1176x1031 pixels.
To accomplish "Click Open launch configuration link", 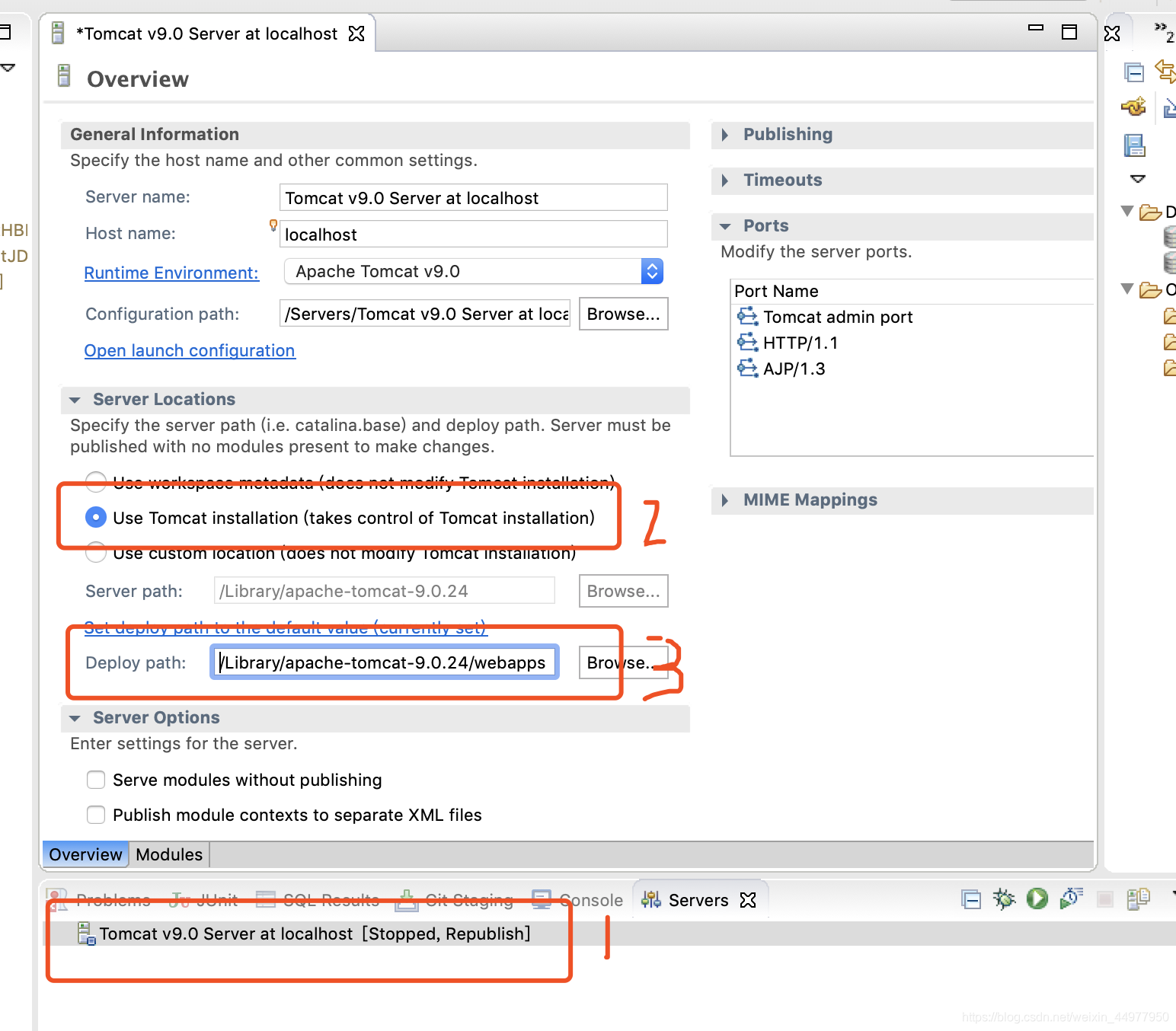I will [x=190, y=350].
